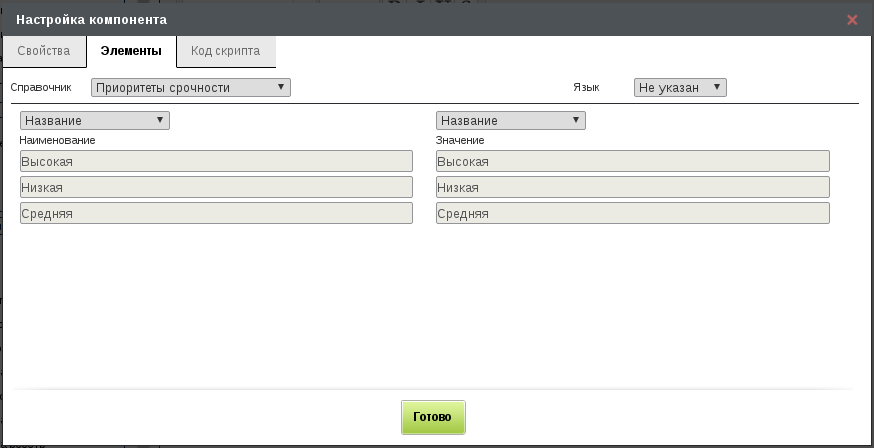The width and height of the screenshot is (874, 448).
Task: Click the Средняя field under Наименование
Action: pyautogui.click(x=216, y=213)
